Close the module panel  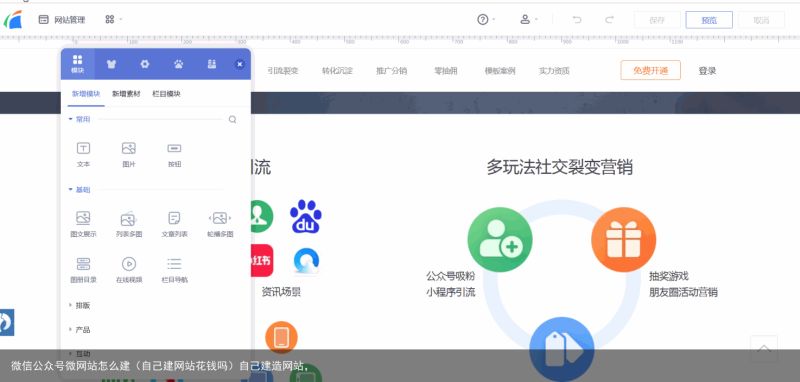[239, 64]
